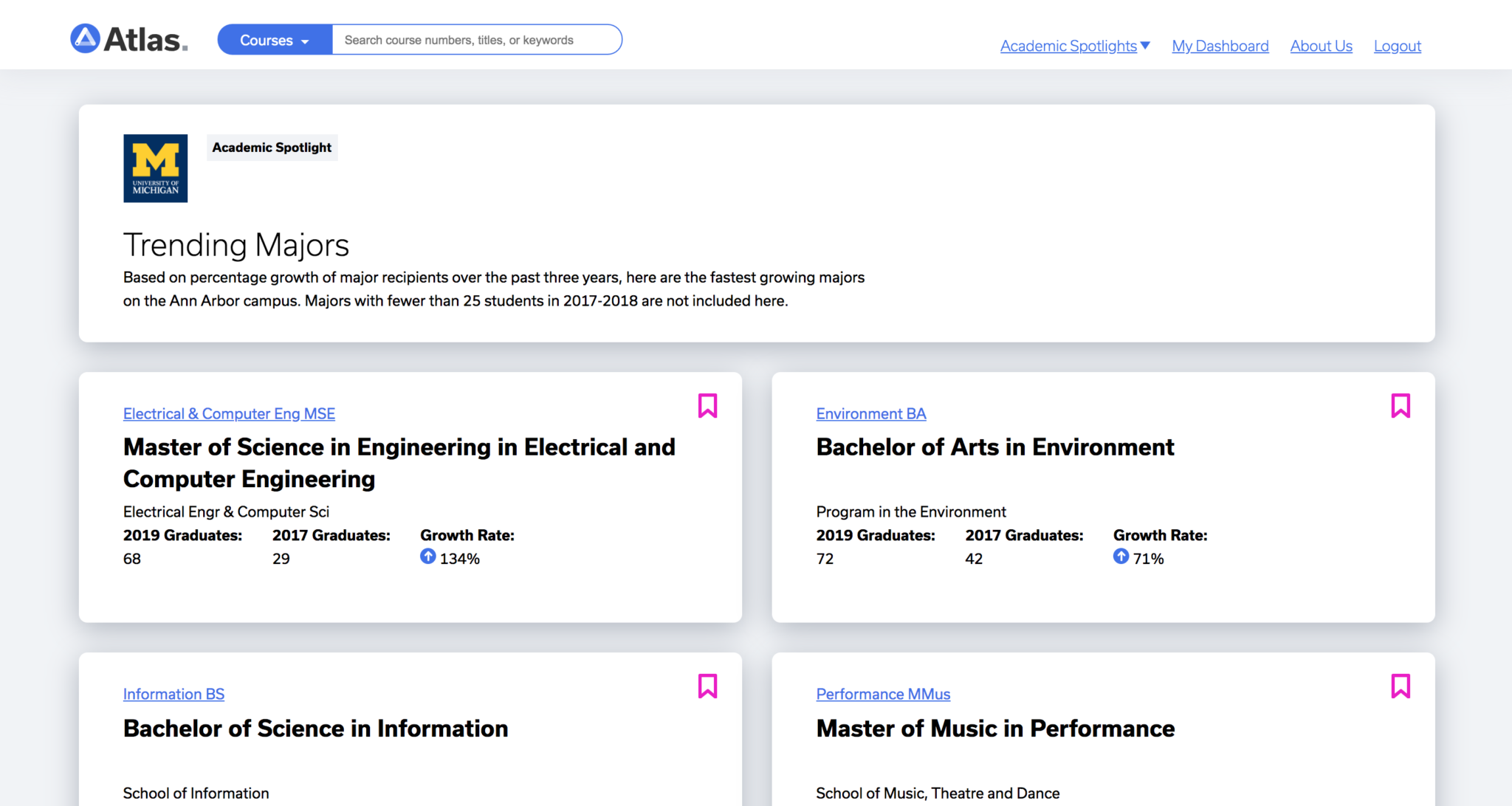
Task: Click the Academic Spotlight badge
Action: coord(271,147)
